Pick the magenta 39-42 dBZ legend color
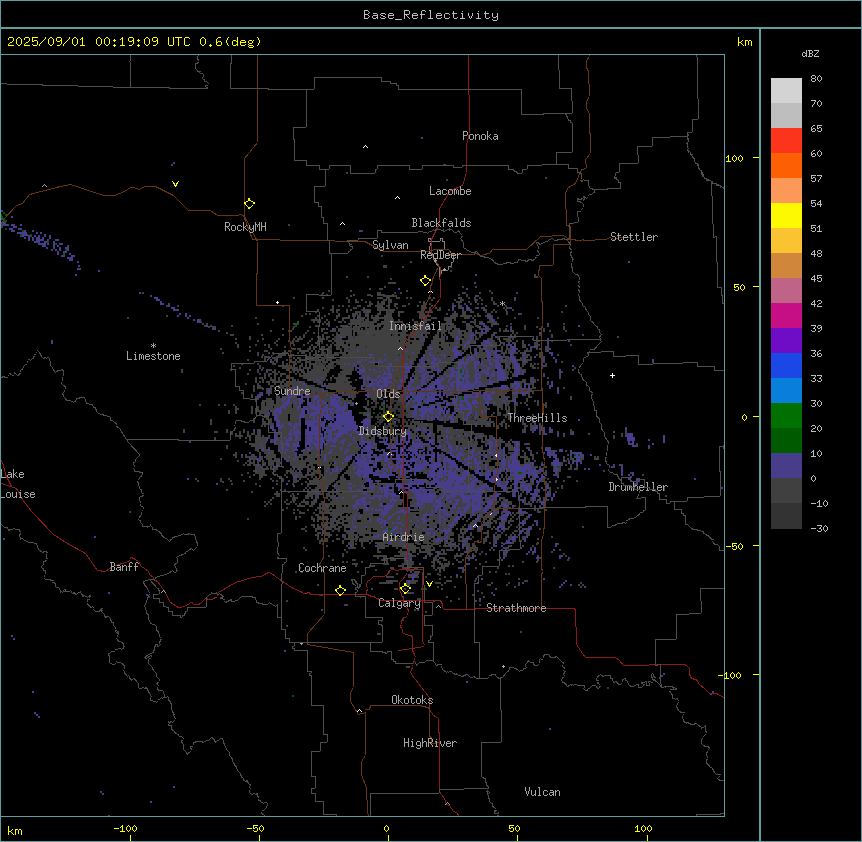This screenshot has width=862, height=842. click(x=786, y=315)
